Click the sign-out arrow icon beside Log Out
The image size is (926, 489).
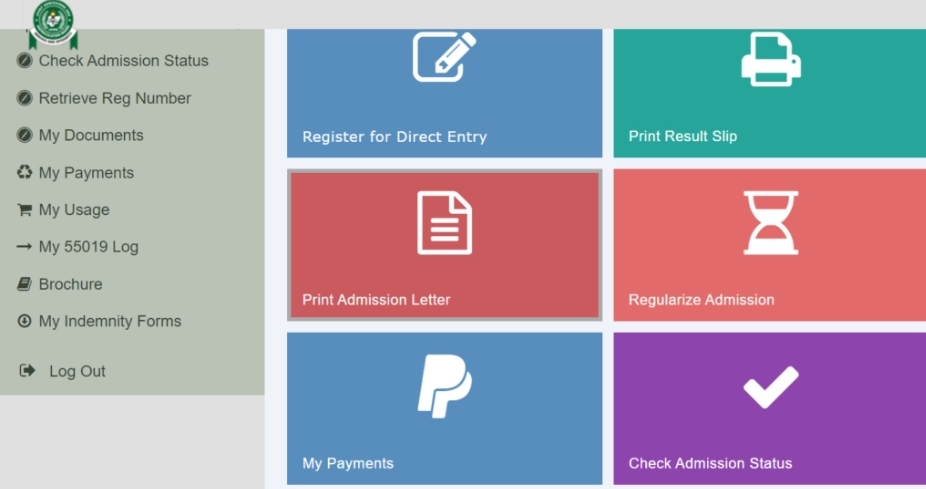pos(27,370)
